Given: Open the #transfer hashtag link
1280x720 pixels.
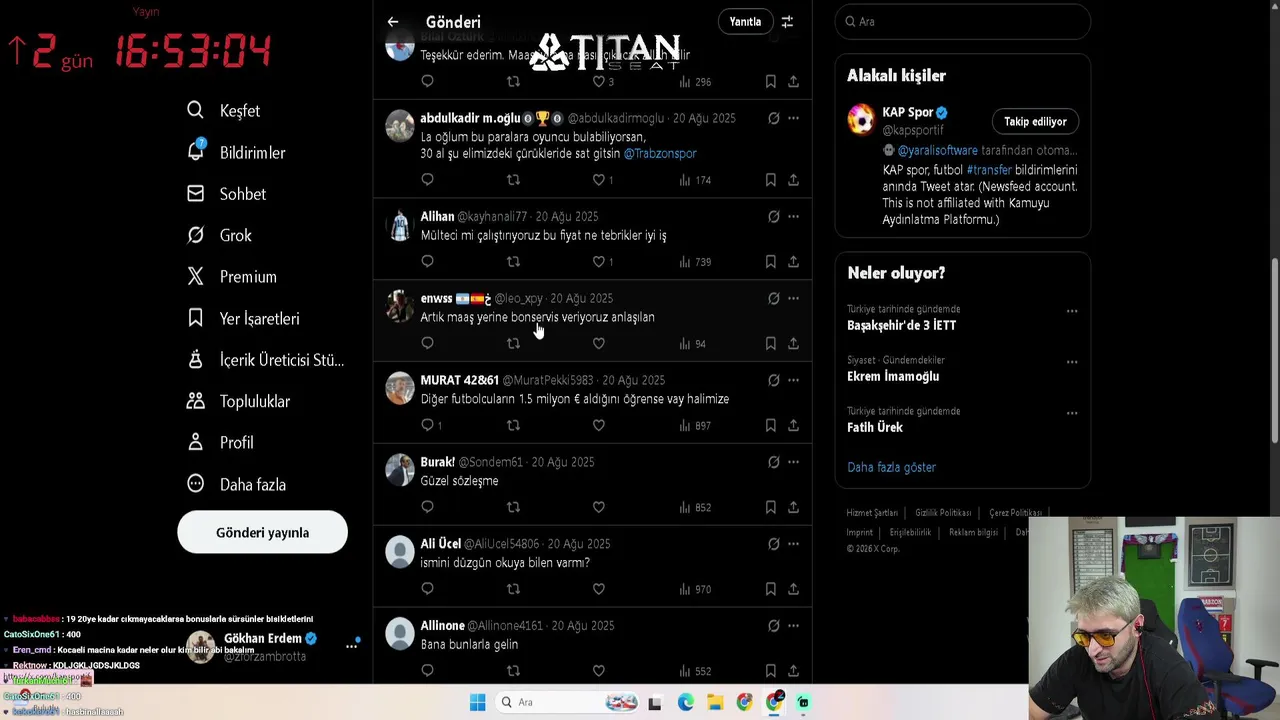Looking at the screenshot, I should click(x=989, y=170).
